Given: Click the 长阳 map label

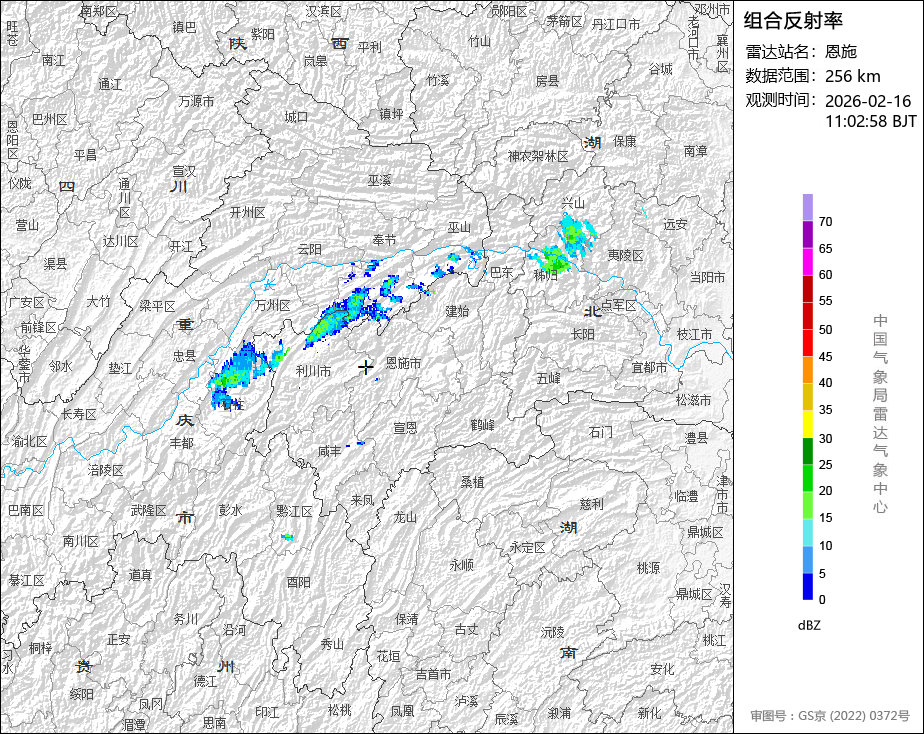Looking at the screenshot, I should pos(583,334).
